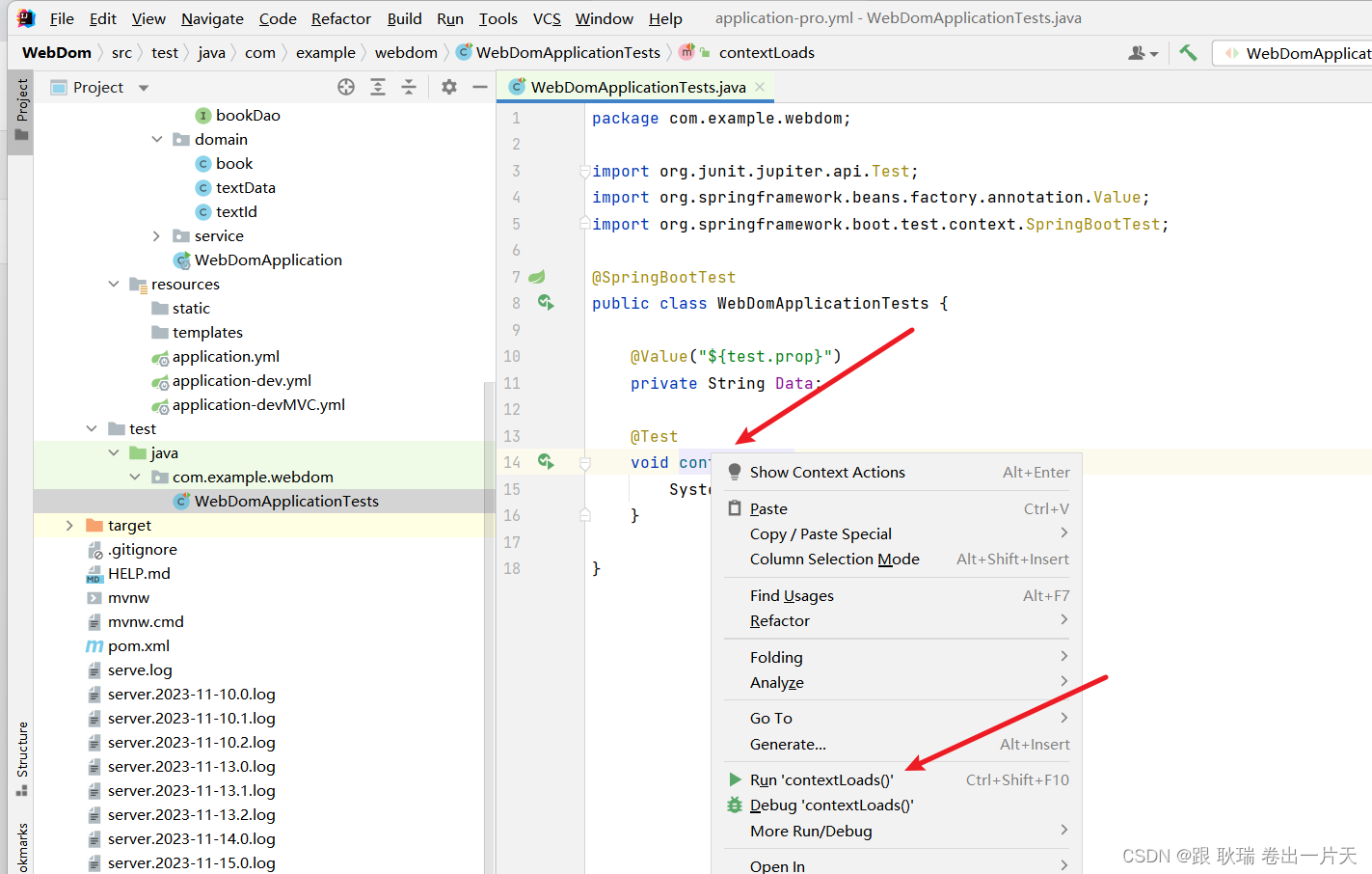Viewport: 1372px width, 874px height.
Task: Toggle the Project tool window side tab
Action: [x=21, y=111]
